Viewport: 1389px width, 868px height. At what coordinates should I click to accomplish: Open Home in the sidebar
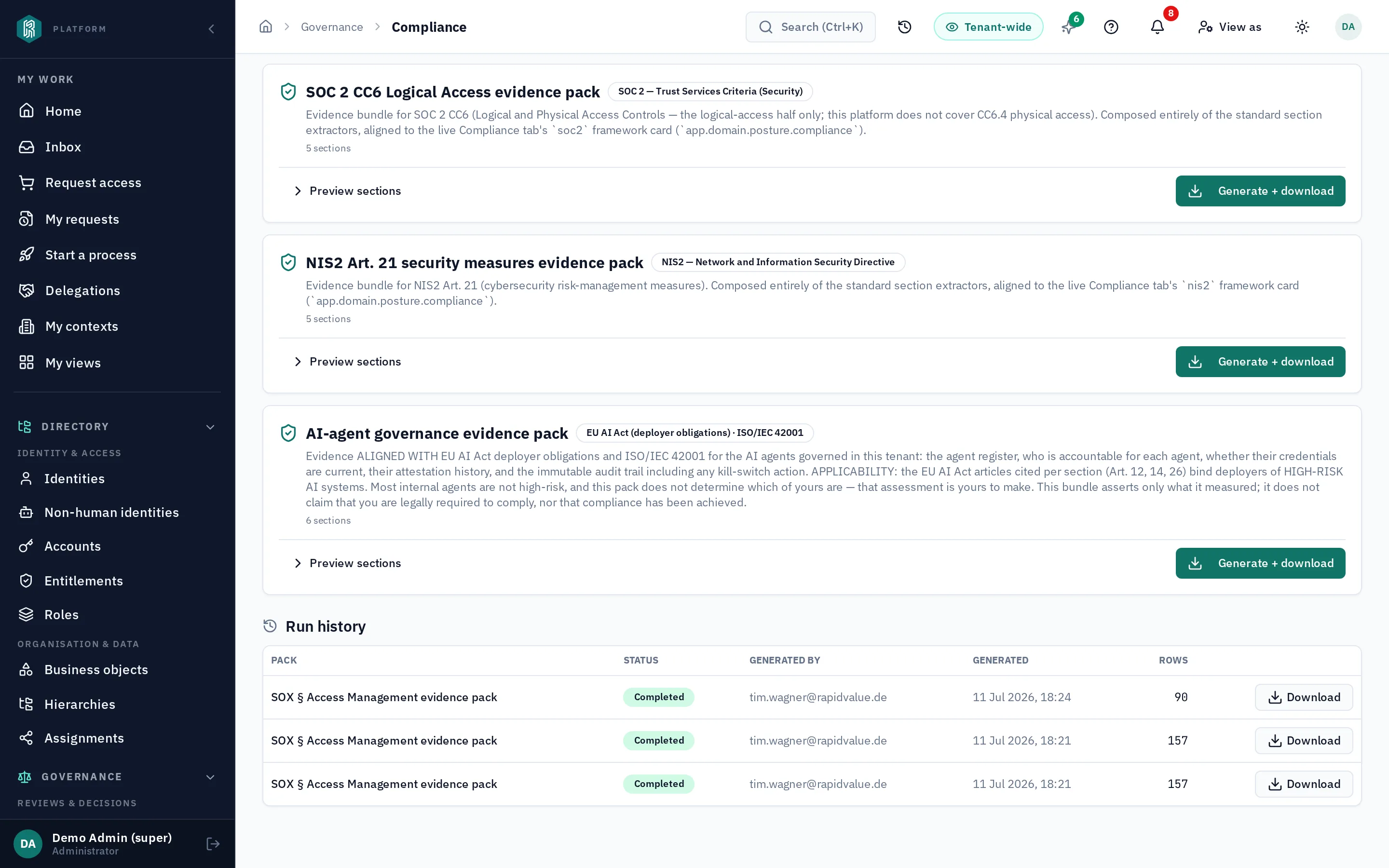117,111
